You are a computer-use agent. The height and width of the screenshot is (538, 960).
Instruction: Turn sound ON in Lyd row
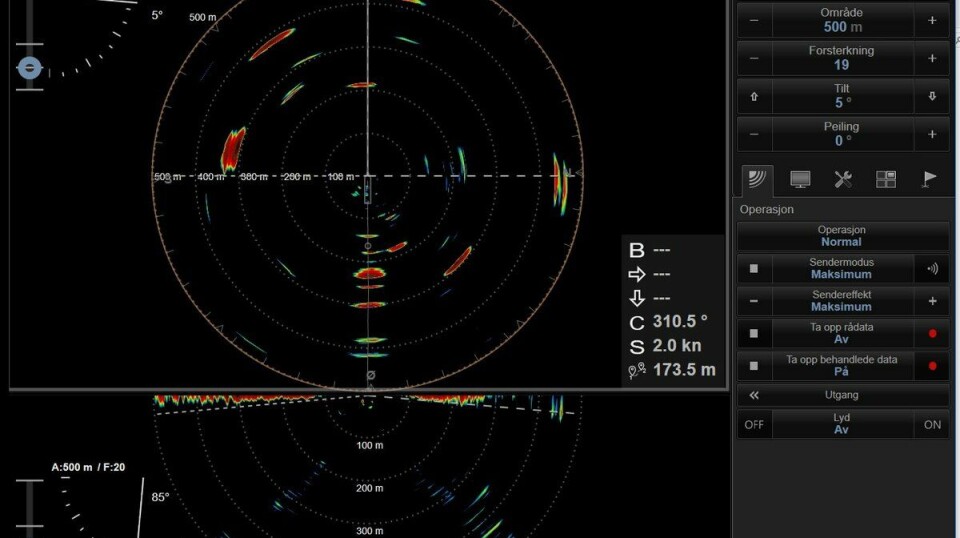tap(932, 425)
